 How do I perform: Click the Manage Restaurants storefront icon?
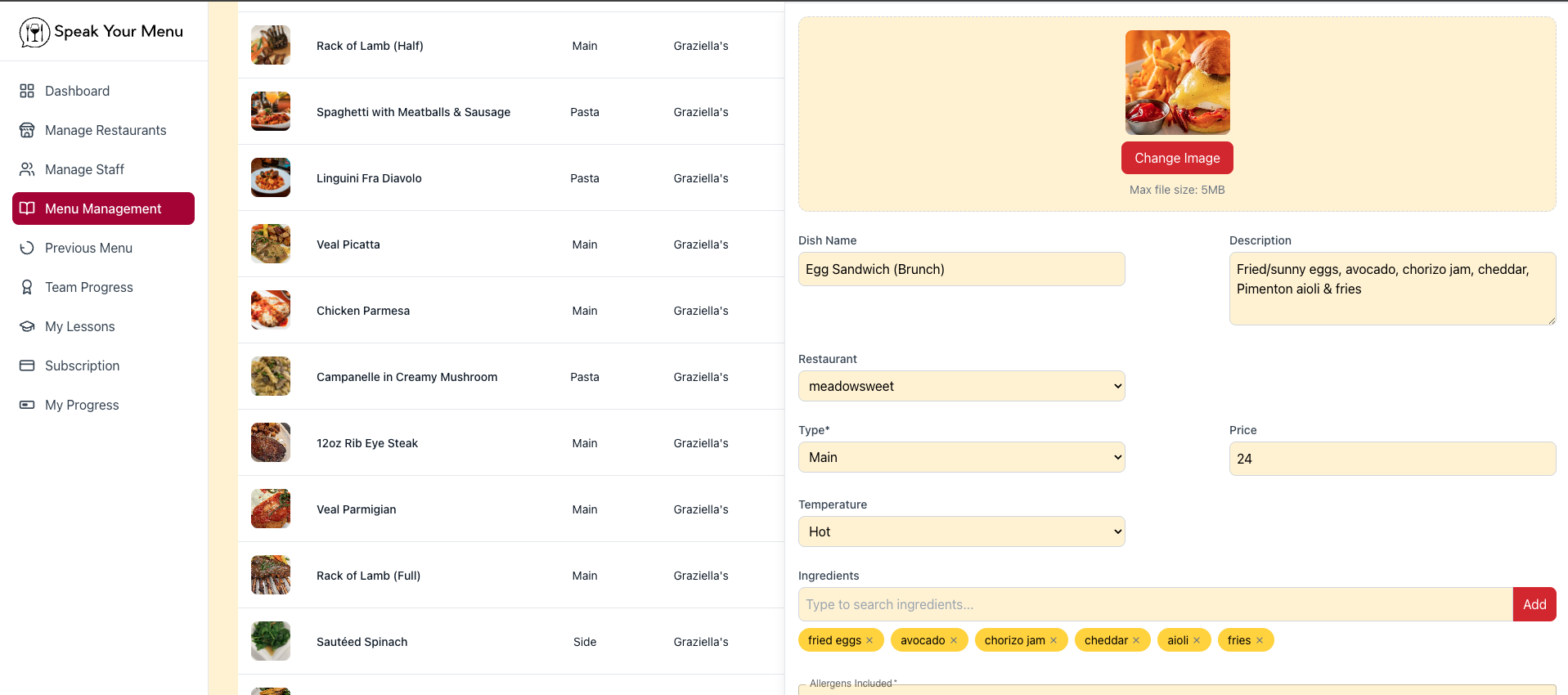[x=27, y=130]
